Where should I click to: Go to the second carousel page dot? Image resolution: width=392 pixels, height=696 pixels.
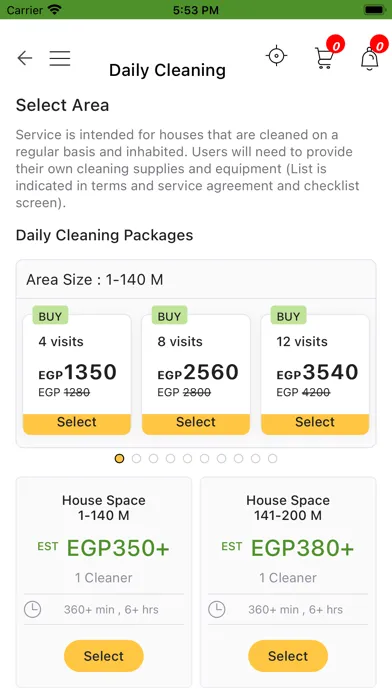click(136, 459)
